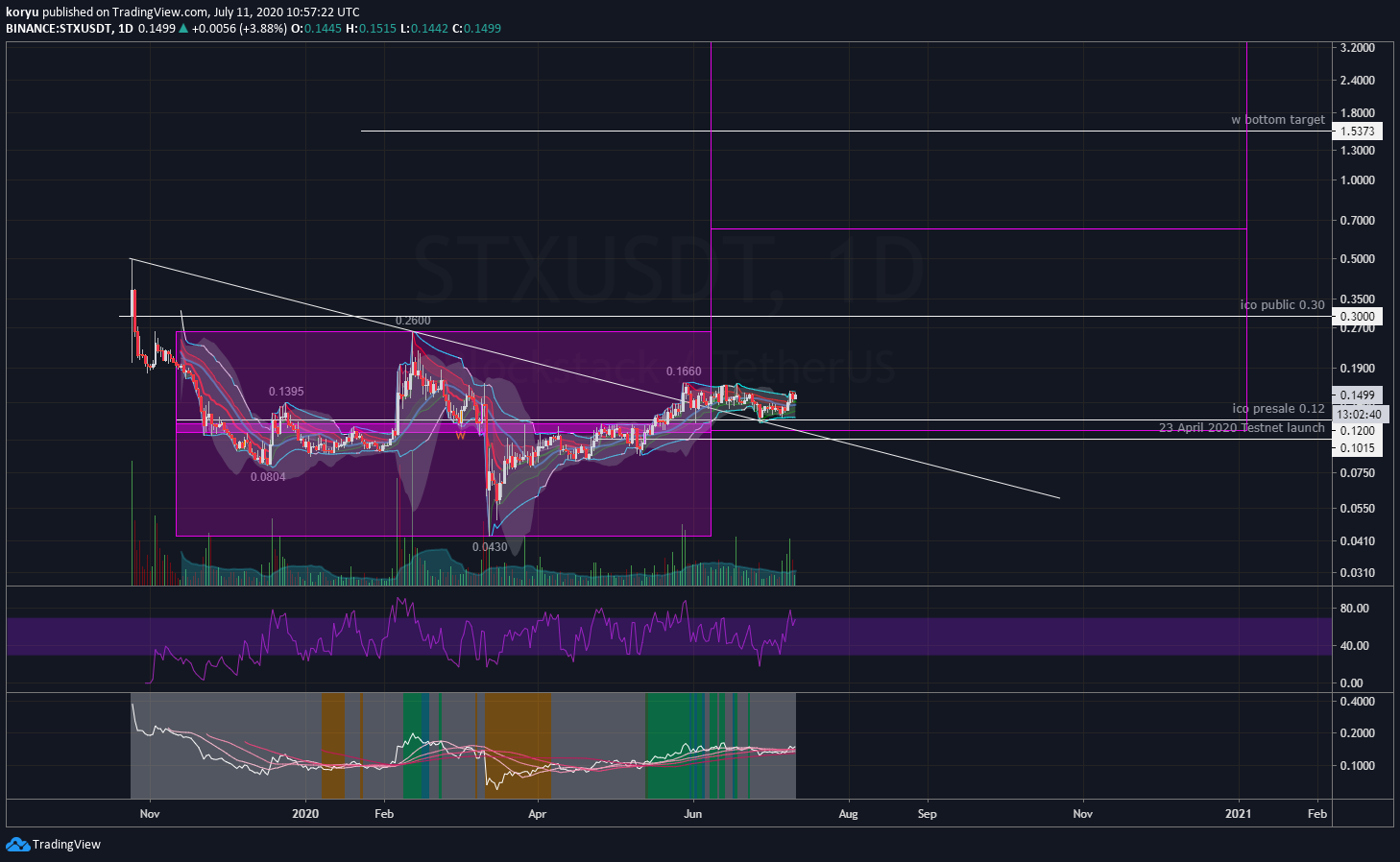The width and height of the screenshot is (1400, 862).
Task: Select the 0.1200 price axis label
Action: tap(1357, 431)
